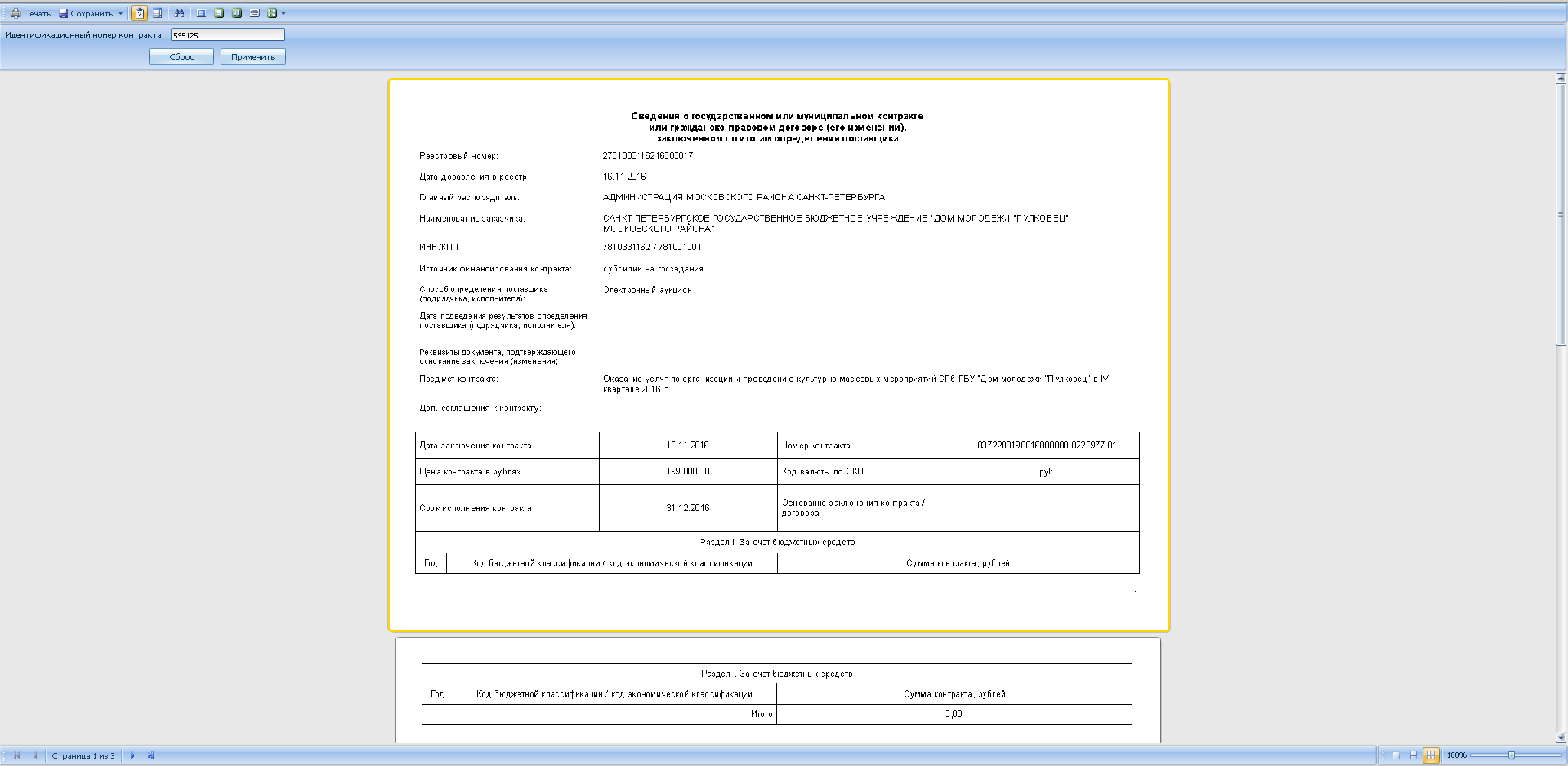Click the ИНН/КПП value 7810331162
The width and height of the screenshot is (1568, 766).
tap(626, 247)
